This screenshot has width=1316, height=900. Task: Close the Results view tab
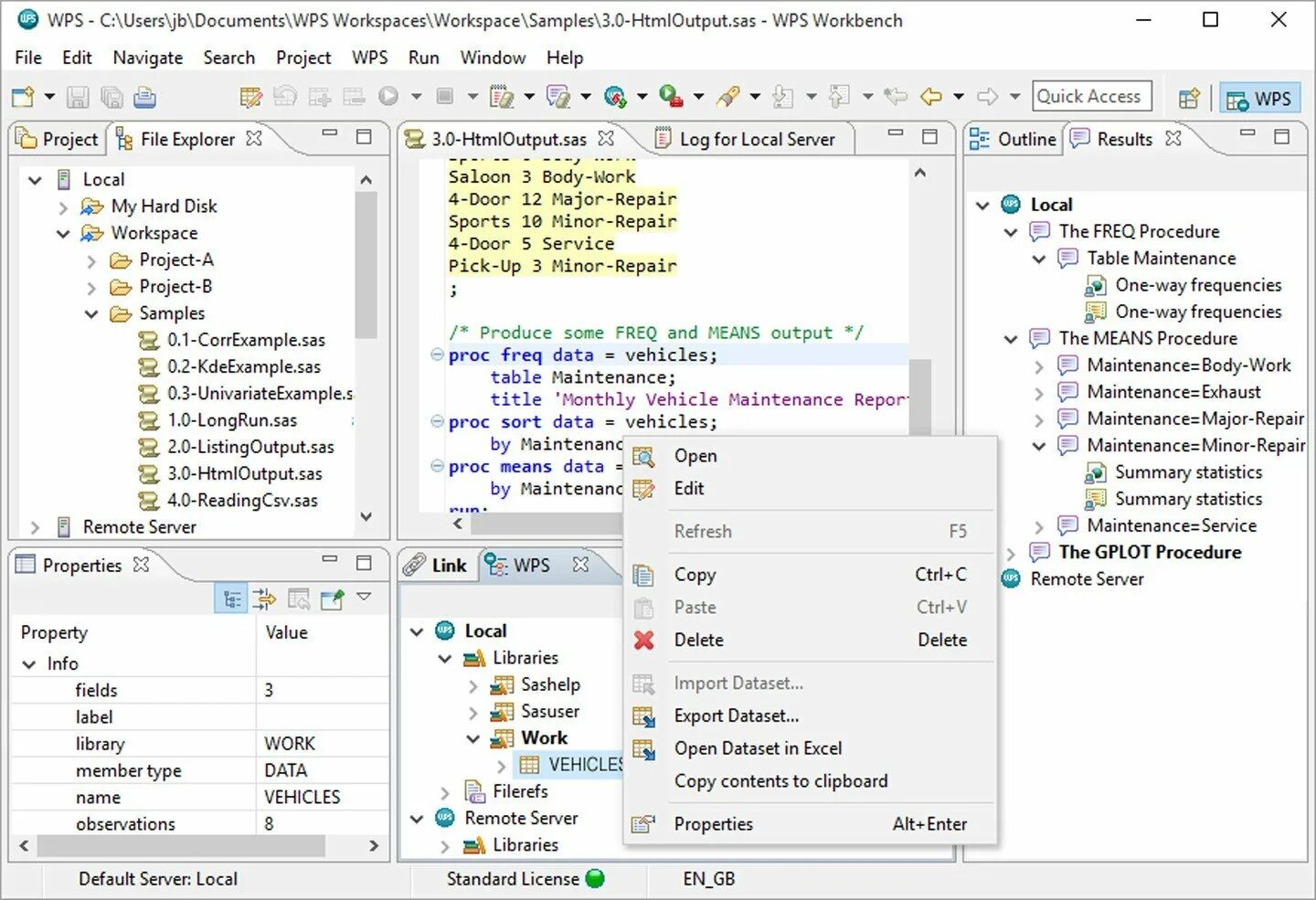coord(1173,138)
